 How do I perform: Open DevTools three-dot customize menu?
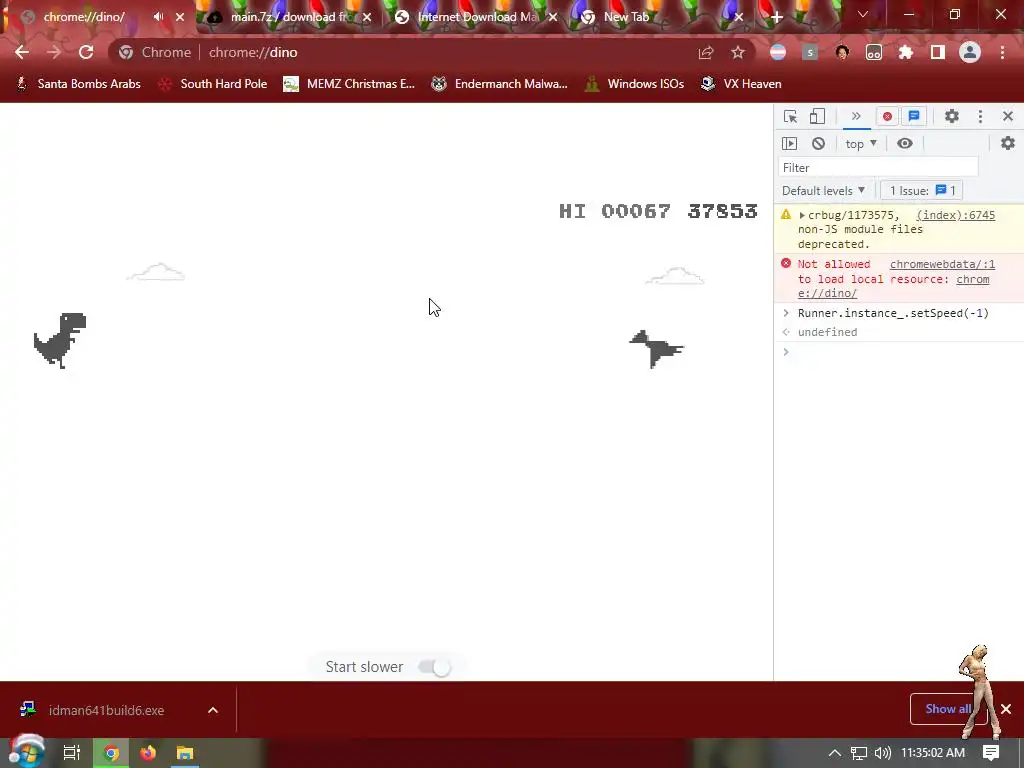tap(980, 116)
